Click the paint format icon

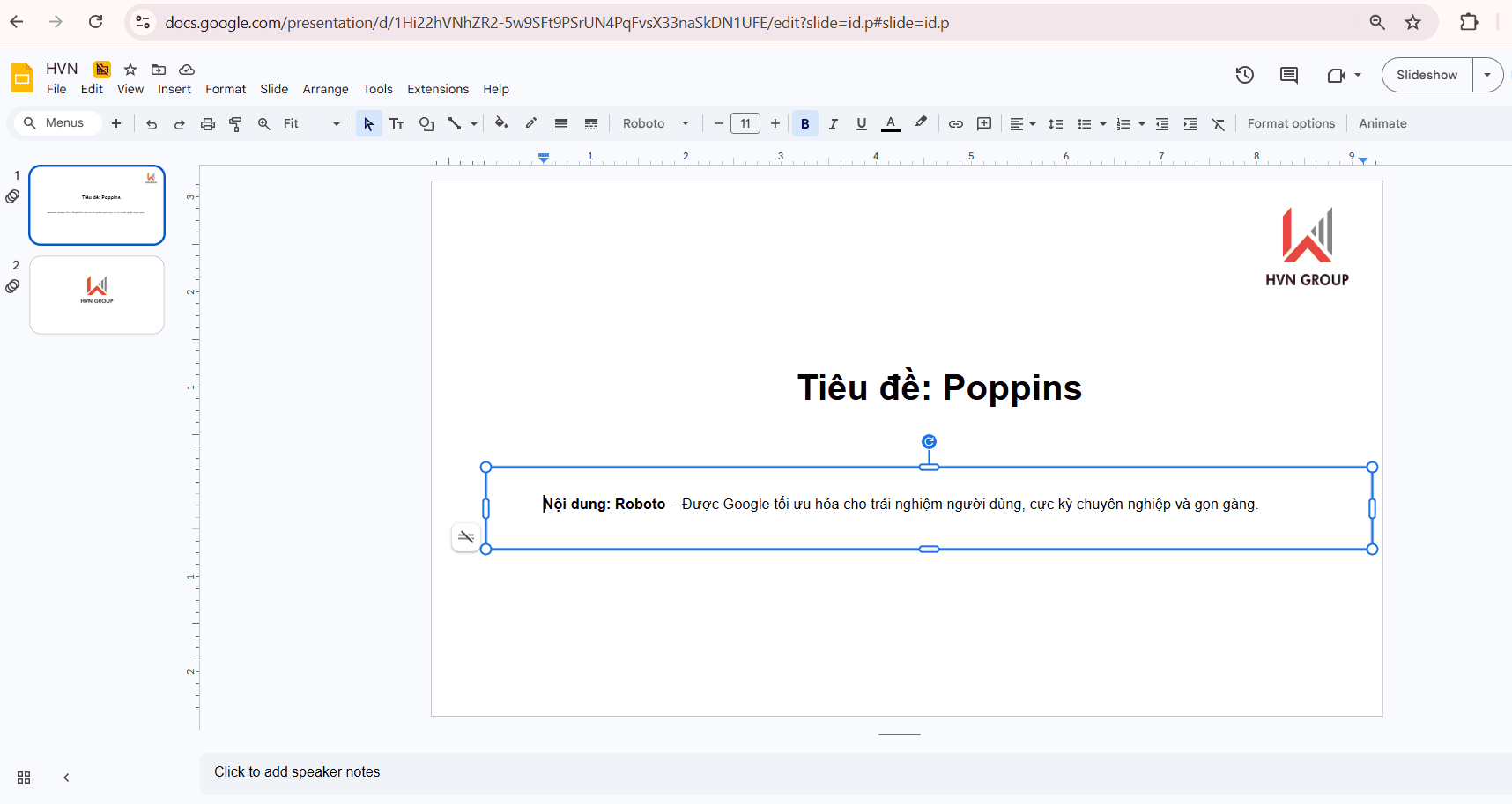click(235, 124)
